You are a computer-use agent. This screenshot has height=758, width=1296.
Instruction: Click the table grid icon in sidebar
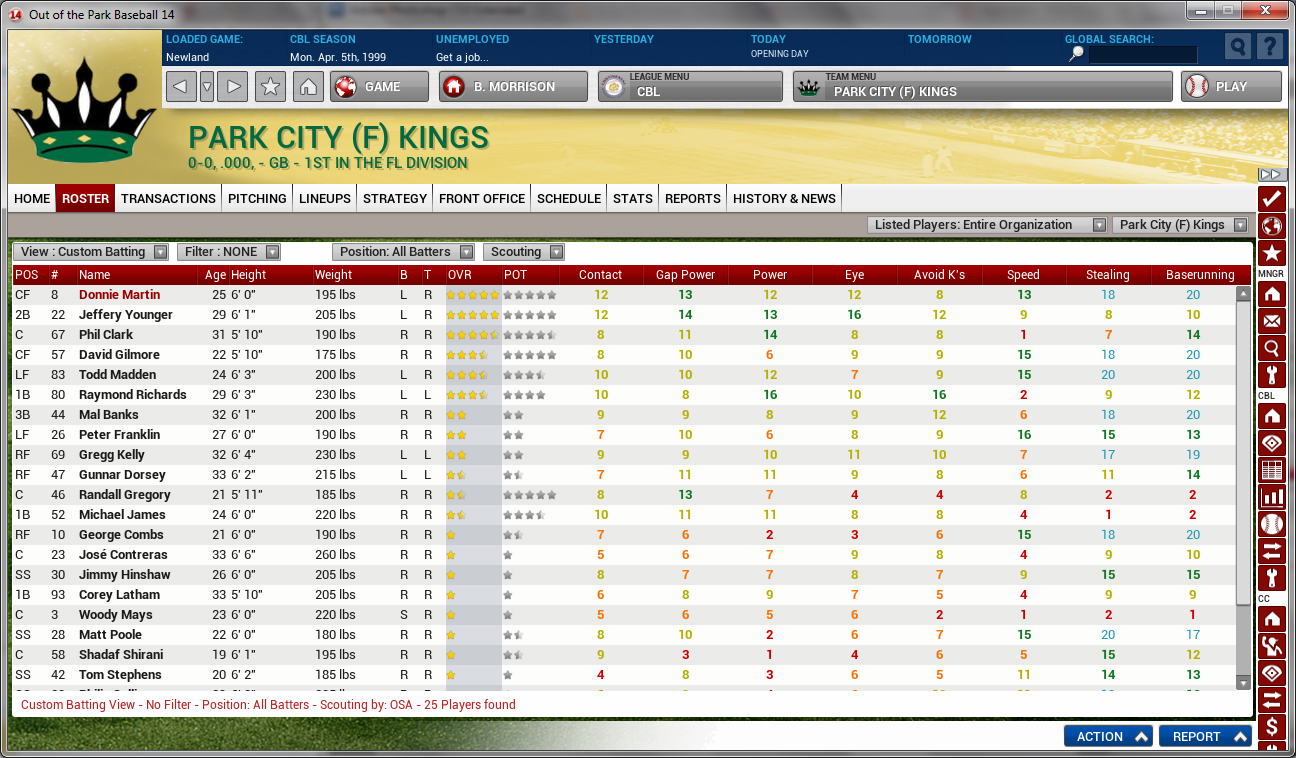[x=1271, y=470]
